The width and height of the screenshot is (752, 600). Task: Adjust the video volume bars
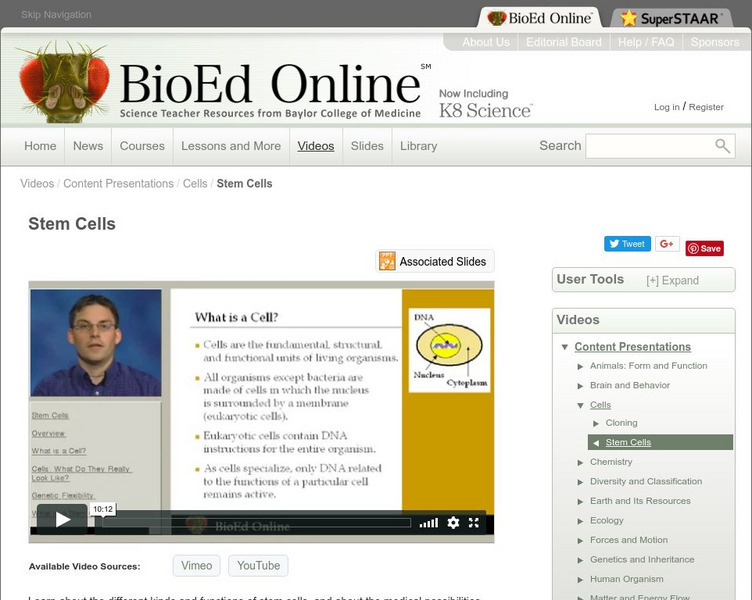point(428,523)
